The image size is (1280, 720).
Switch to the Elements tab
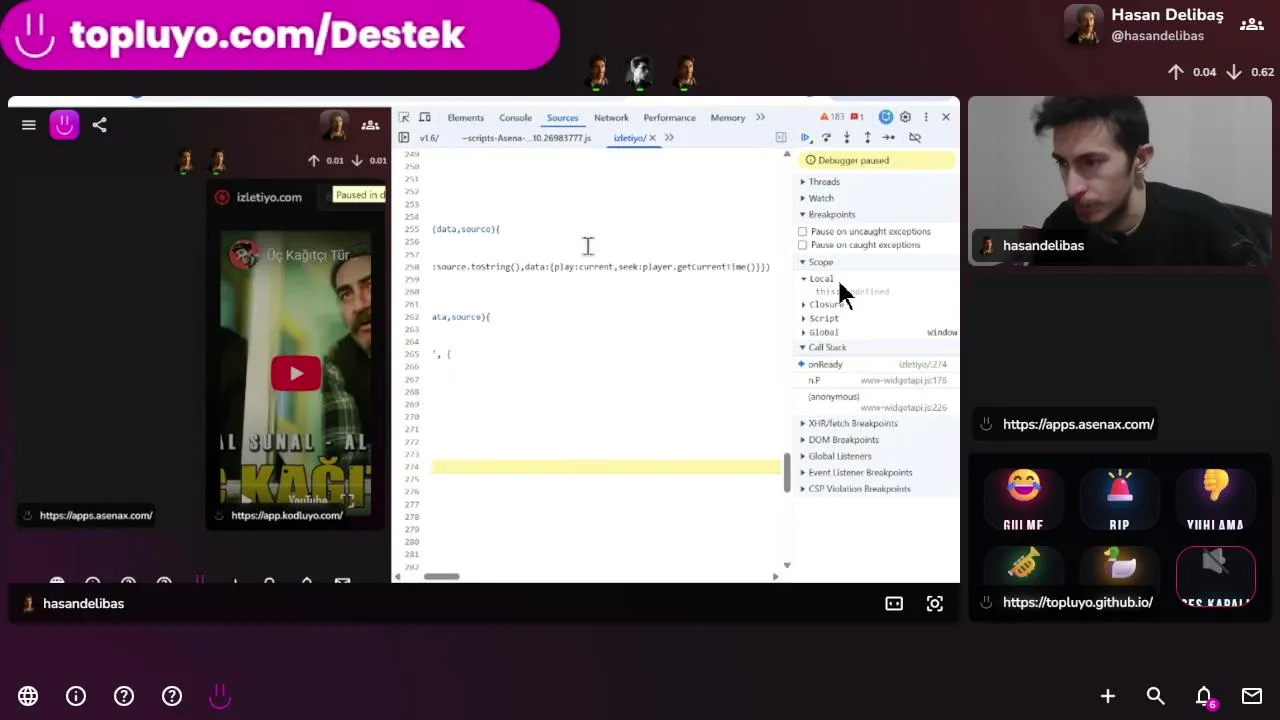point(465,118)
